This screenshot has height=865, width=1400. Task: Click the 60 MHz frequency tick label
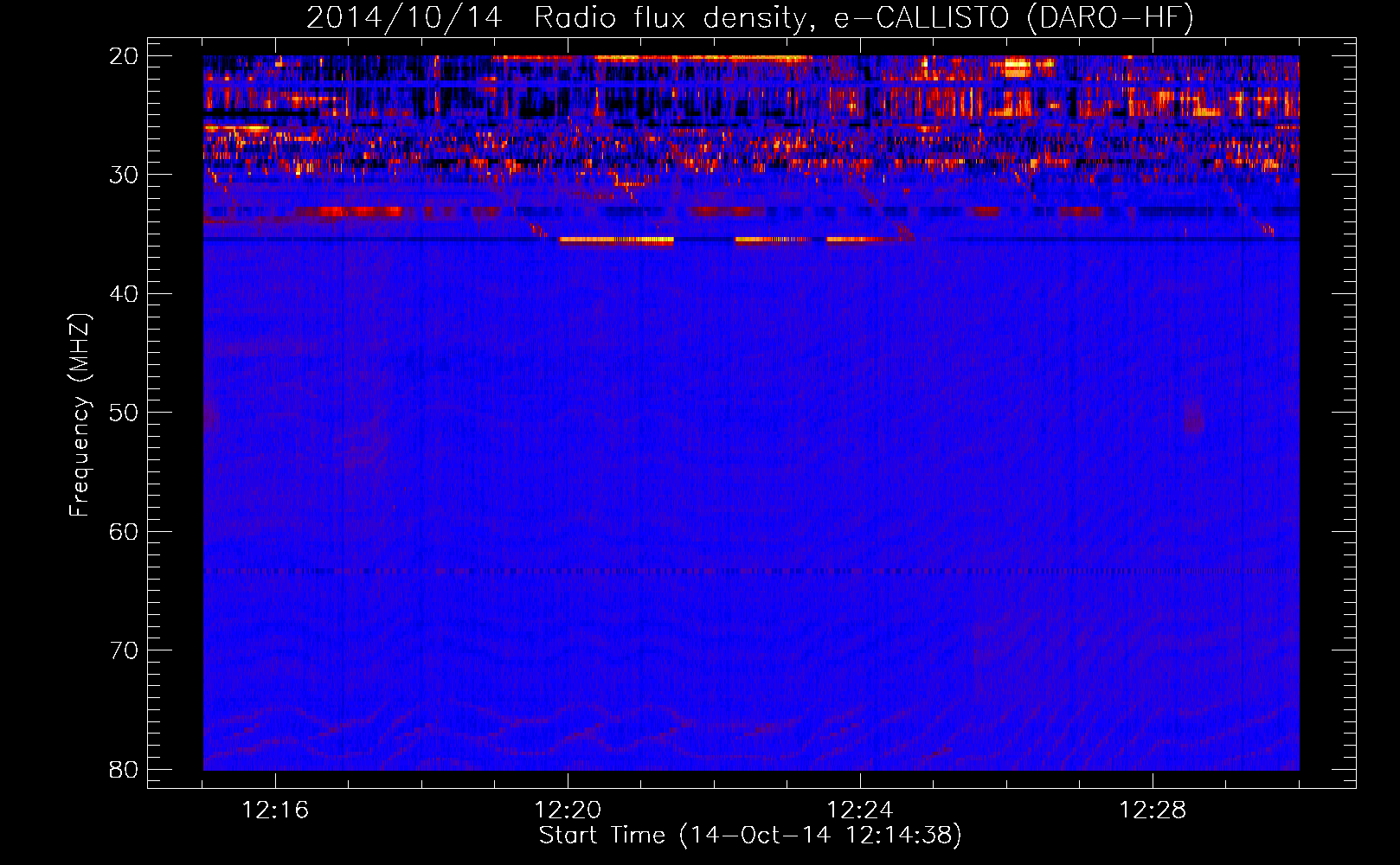124,532
